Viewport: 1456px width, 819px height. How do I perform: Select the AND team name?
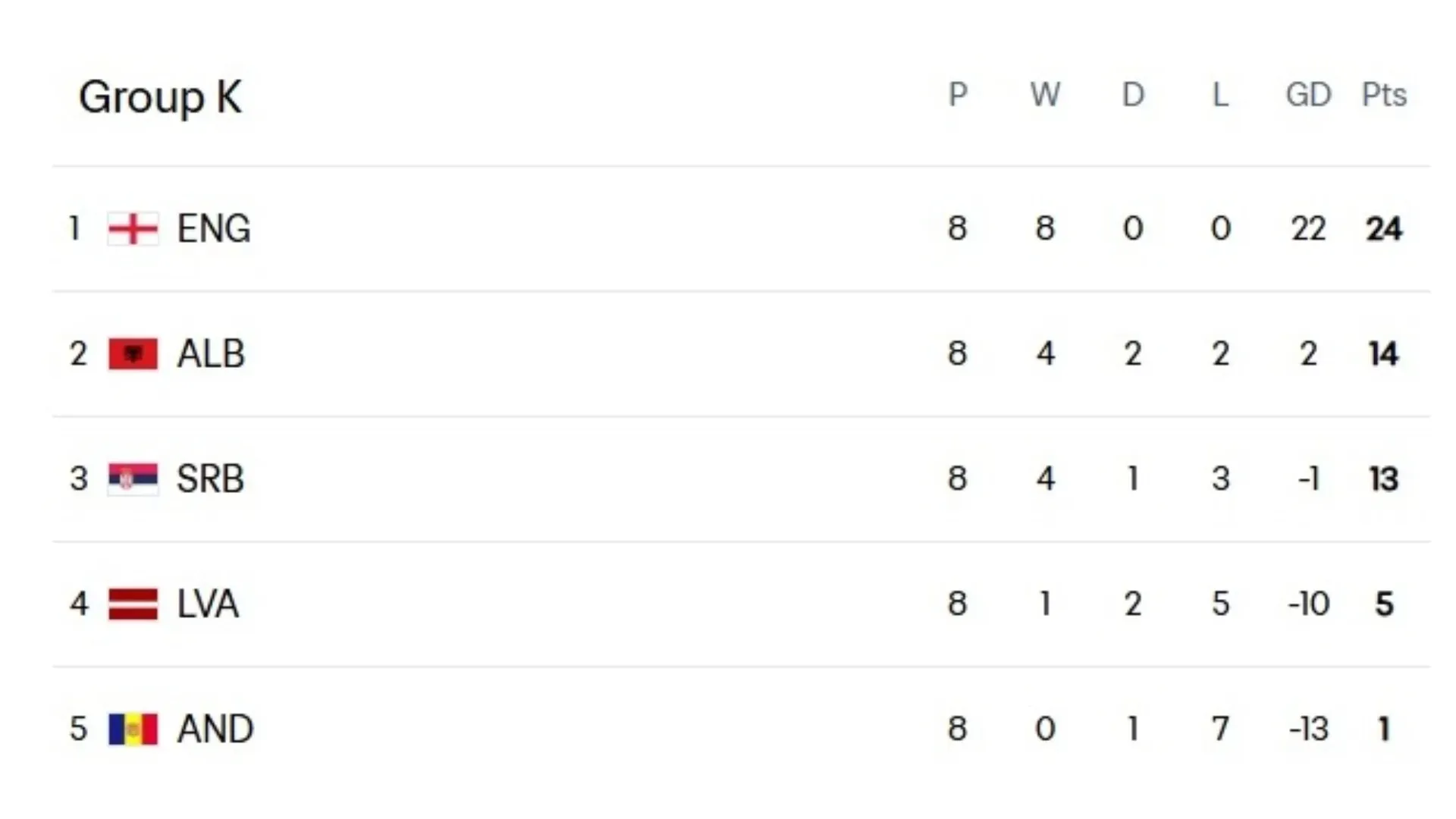click(215, 729)
